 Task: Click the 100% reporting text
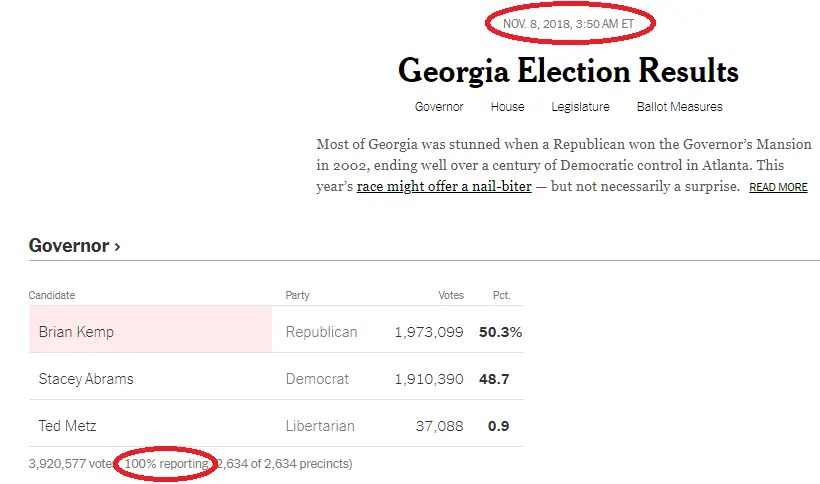point(167,464)
